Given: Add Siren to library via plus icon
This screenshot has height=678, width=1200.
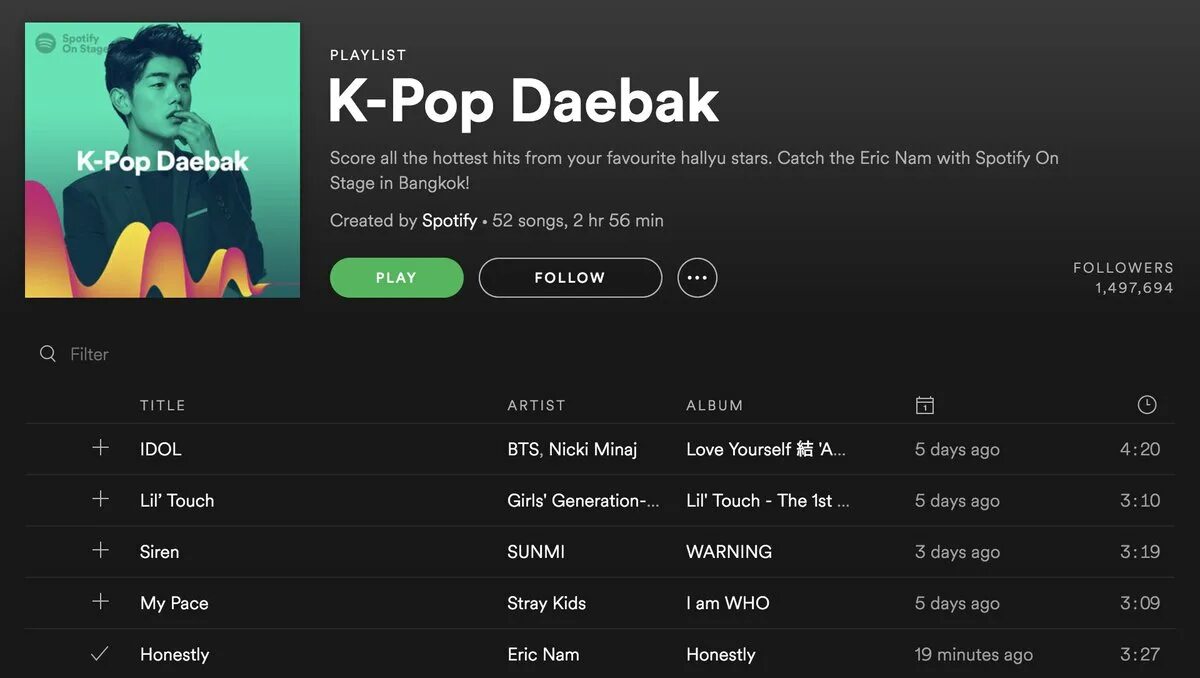Looking at the screenshot, I should (100, 551).
